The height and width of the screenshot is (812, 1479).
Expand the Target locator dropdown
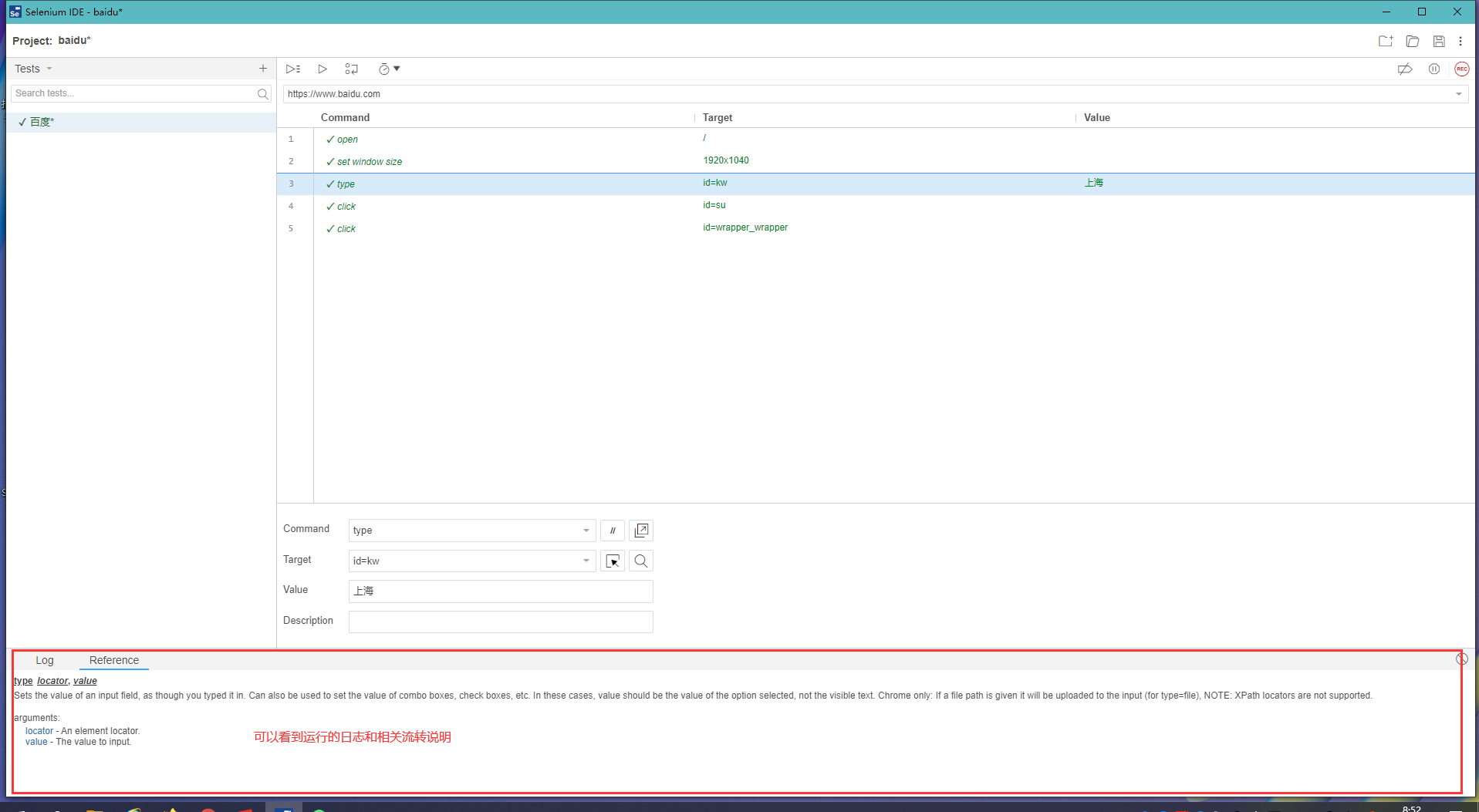586,561
